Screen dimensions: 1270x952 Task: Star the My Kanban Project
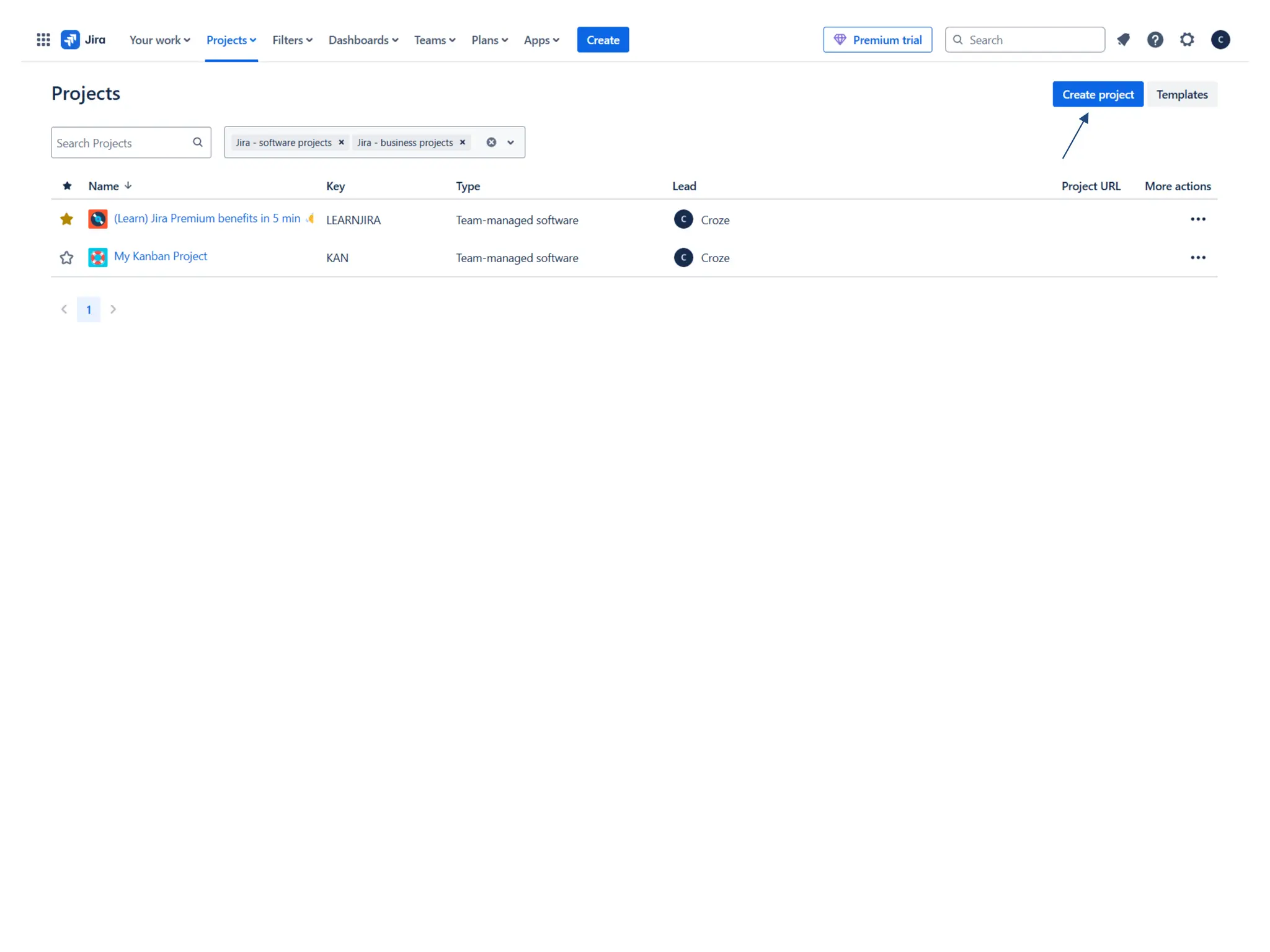tap(66, 258)
